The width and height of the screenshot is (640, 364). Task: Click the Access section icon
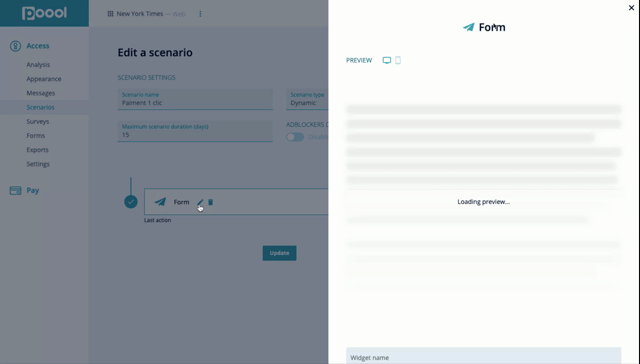[16, 46]
